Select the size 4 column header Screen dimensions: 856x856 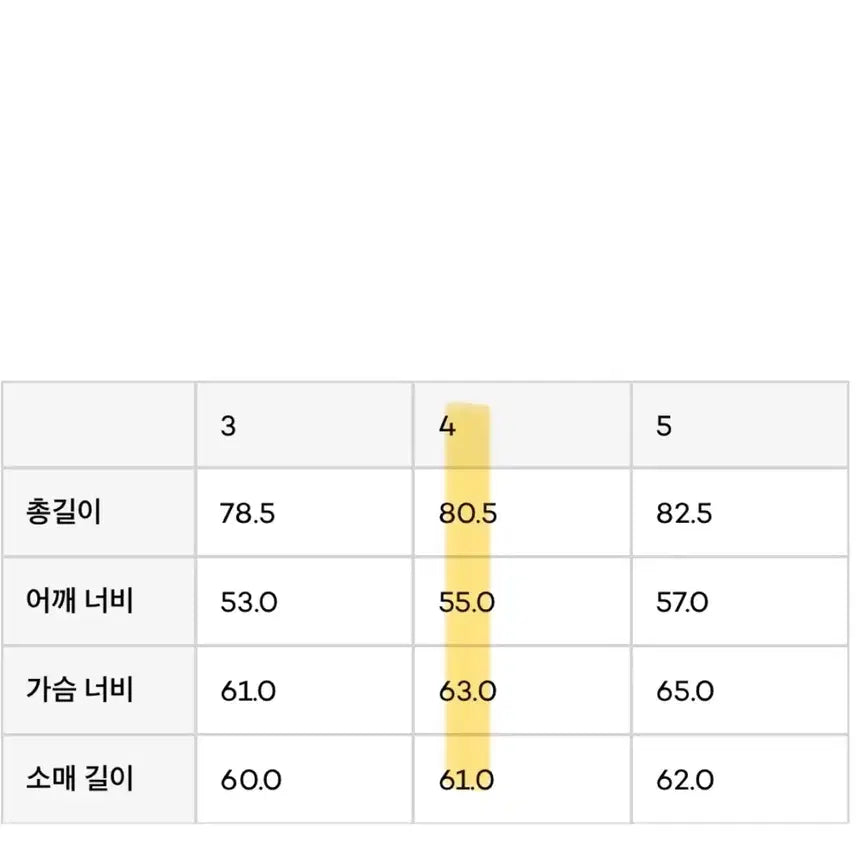pos(447,425)
